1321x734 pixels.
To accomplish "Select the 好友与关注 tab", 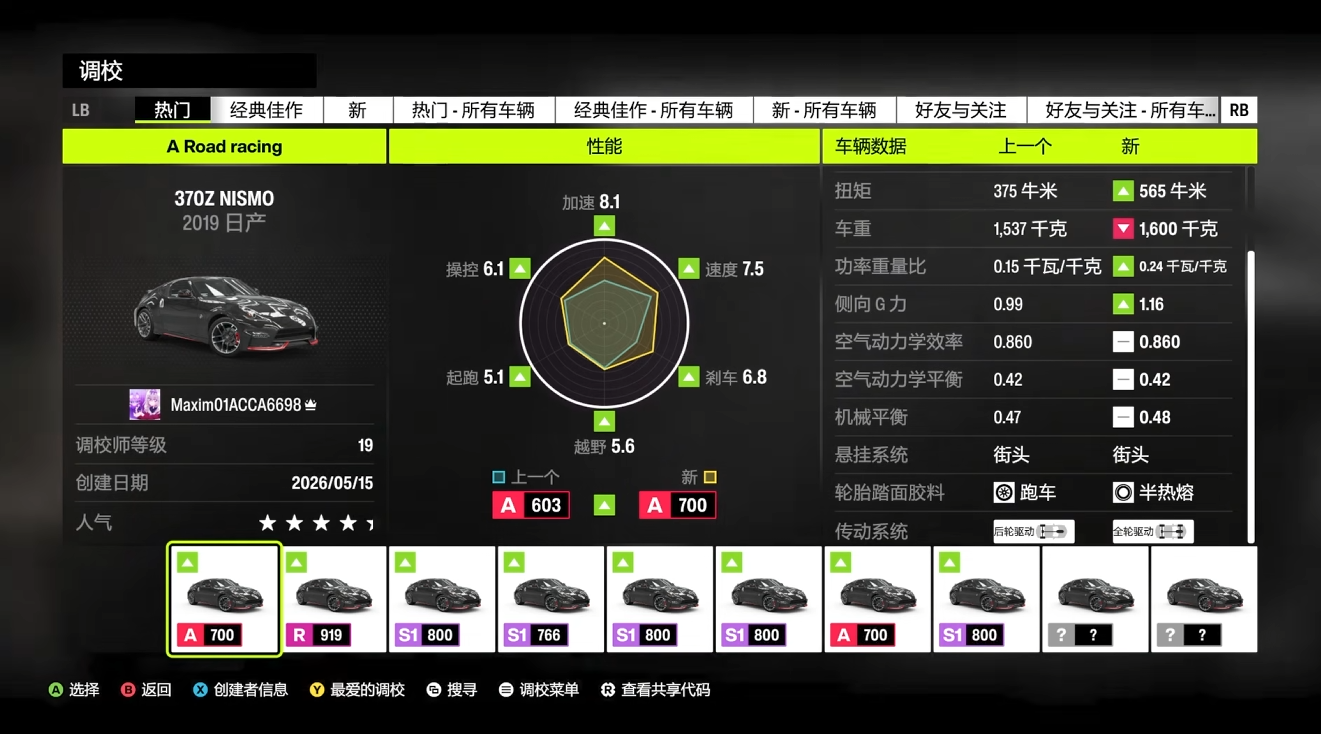I will coord(960,110).
